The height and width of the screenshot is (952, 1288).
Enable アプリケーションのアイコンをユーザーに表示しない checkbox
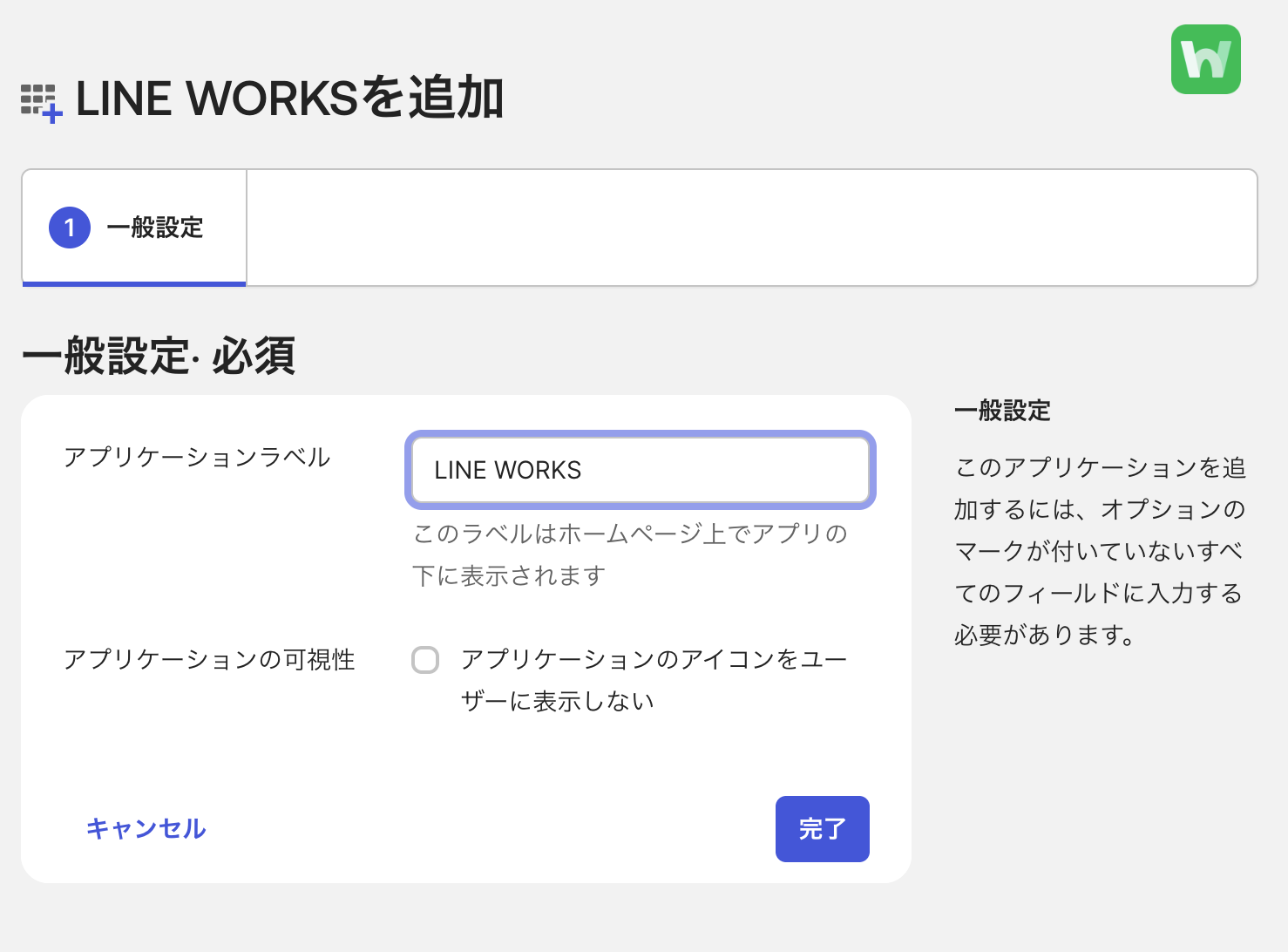pyautogui.click(x=425, y=660)
